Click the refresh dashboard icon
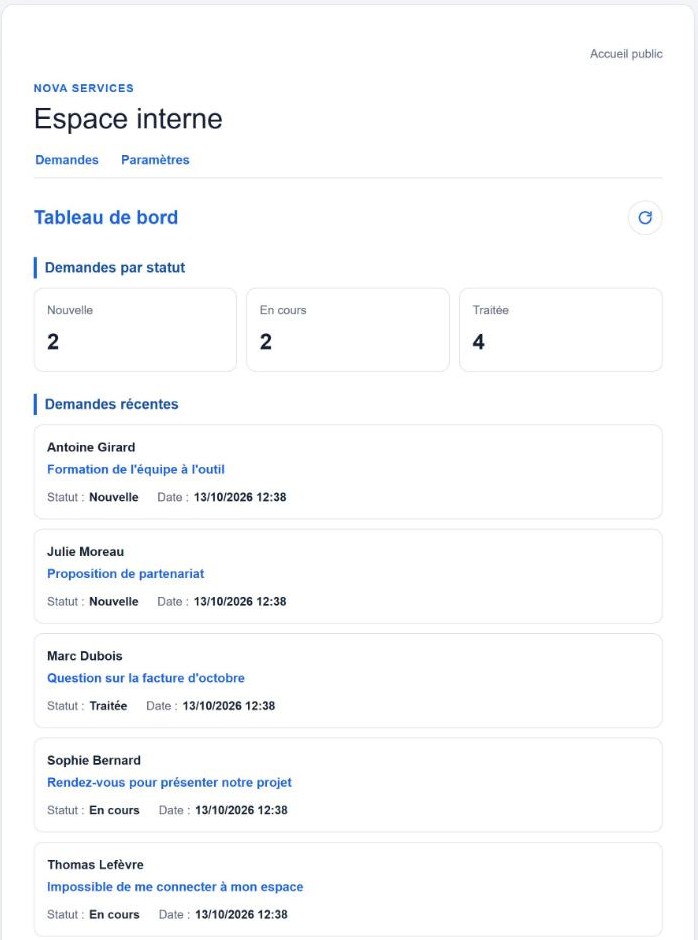 [x=645, y=218]
